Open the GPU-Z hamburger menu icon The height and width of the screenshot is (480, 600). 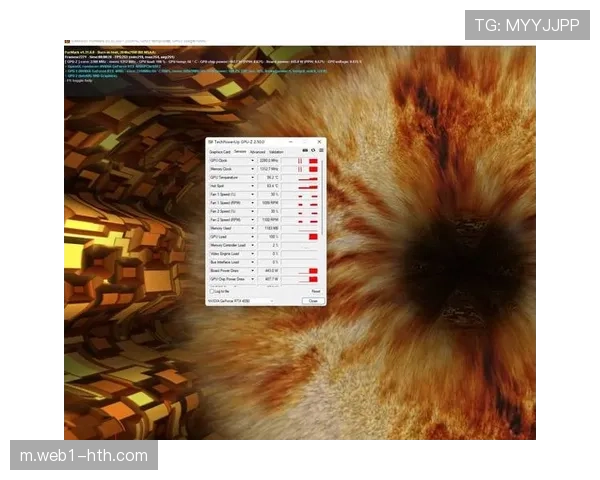pos(319,152)
